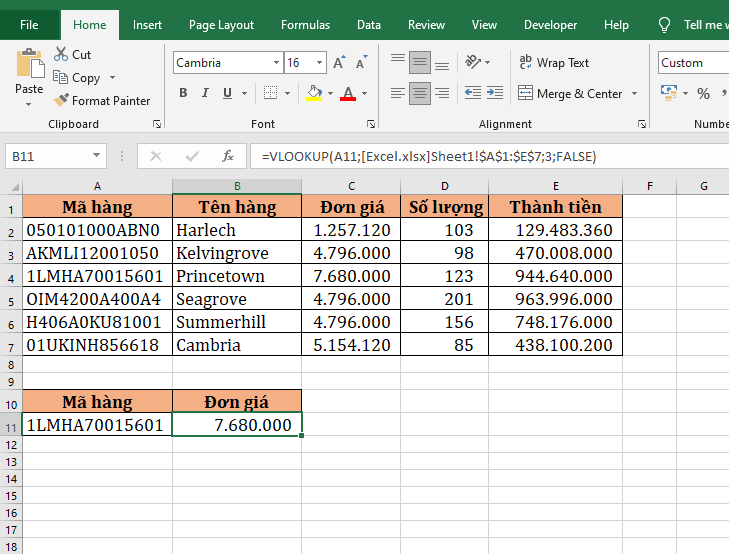Viewport: 729px width, 554px height.
Task: Enable Wrap Text for the cell
Action: point(553,63)
